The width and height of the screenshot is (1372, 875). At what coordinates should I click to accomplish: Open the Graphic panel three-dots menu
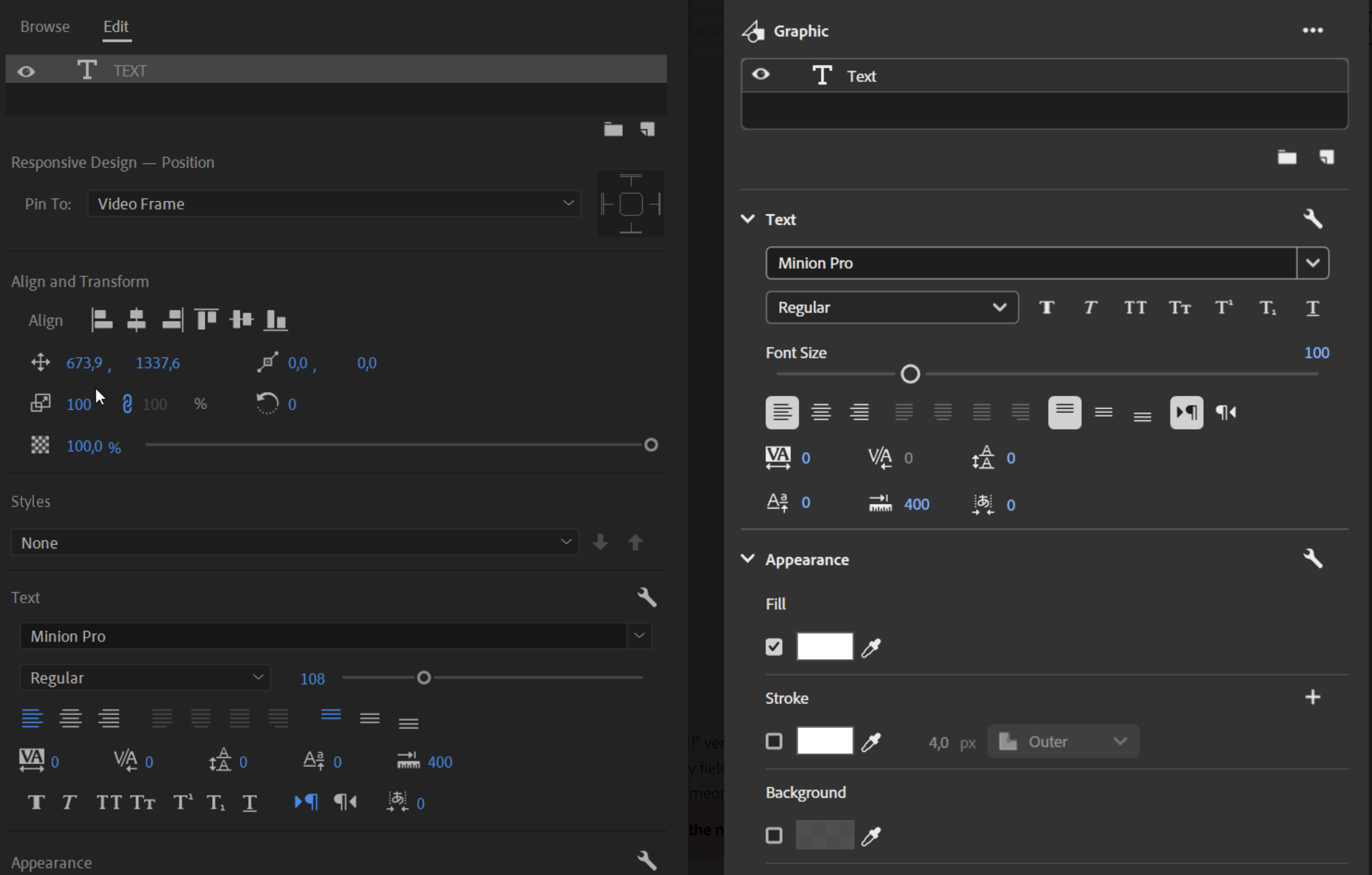[x=1312, y=31]
